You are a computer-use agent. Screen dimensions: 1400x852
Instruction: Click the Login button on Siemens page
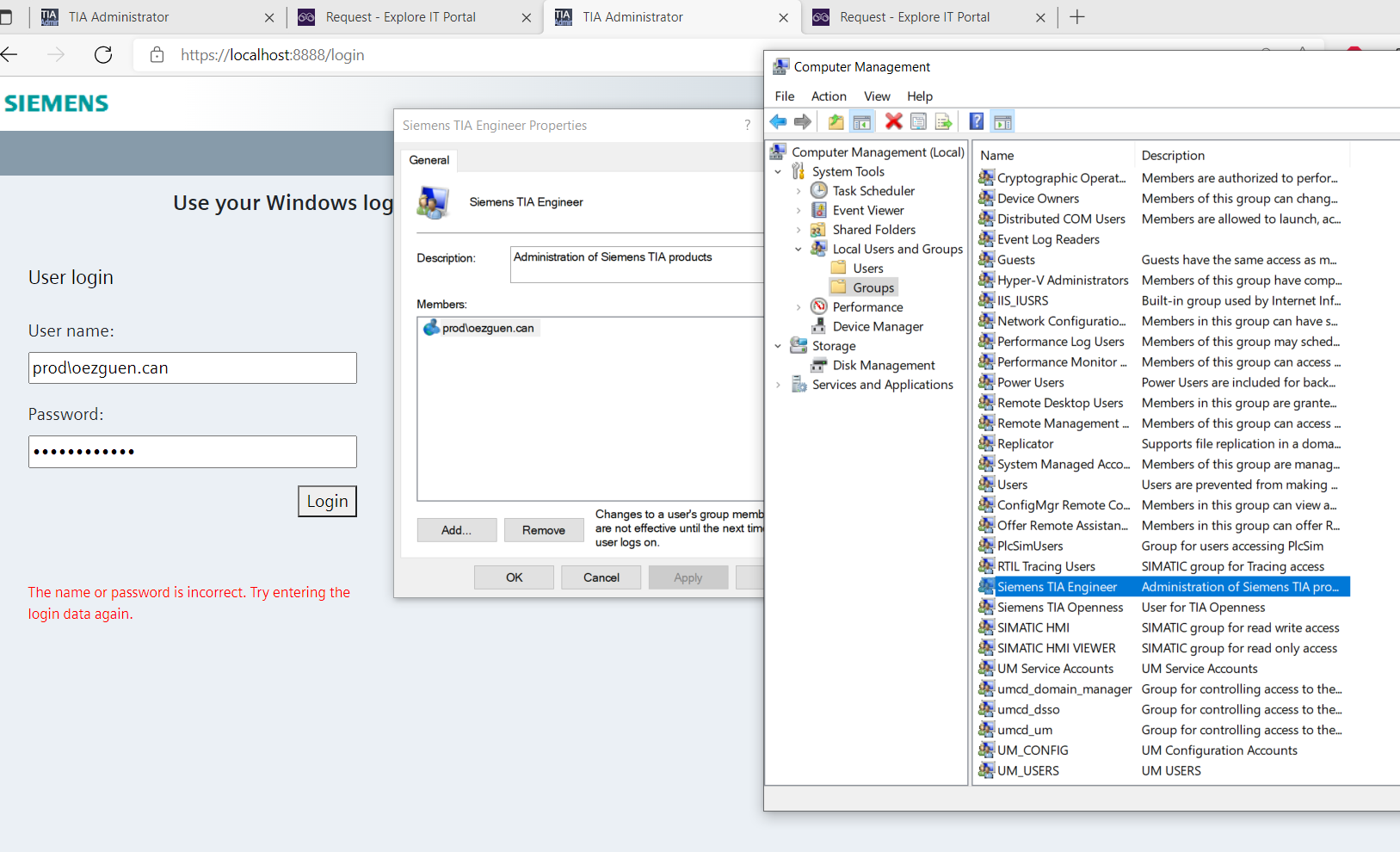coord(327,501)
